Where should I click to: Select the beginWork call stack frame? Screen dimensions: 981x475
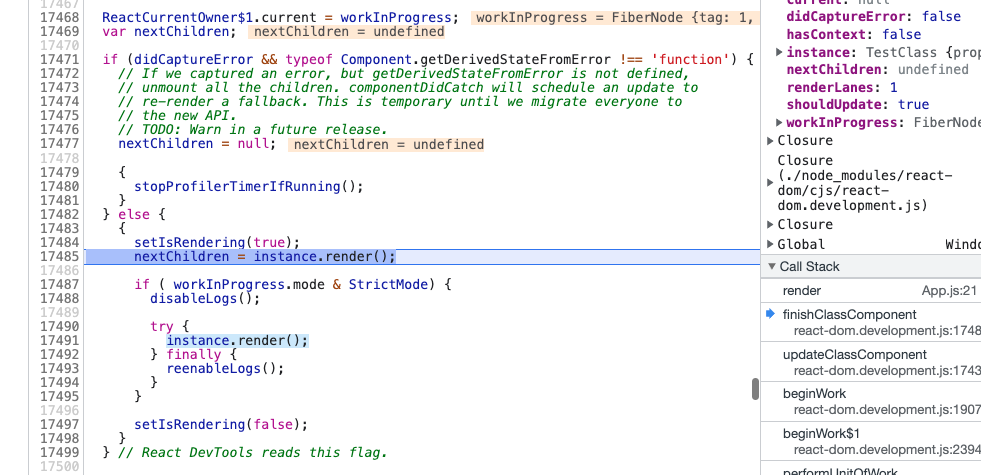point(871,401)
